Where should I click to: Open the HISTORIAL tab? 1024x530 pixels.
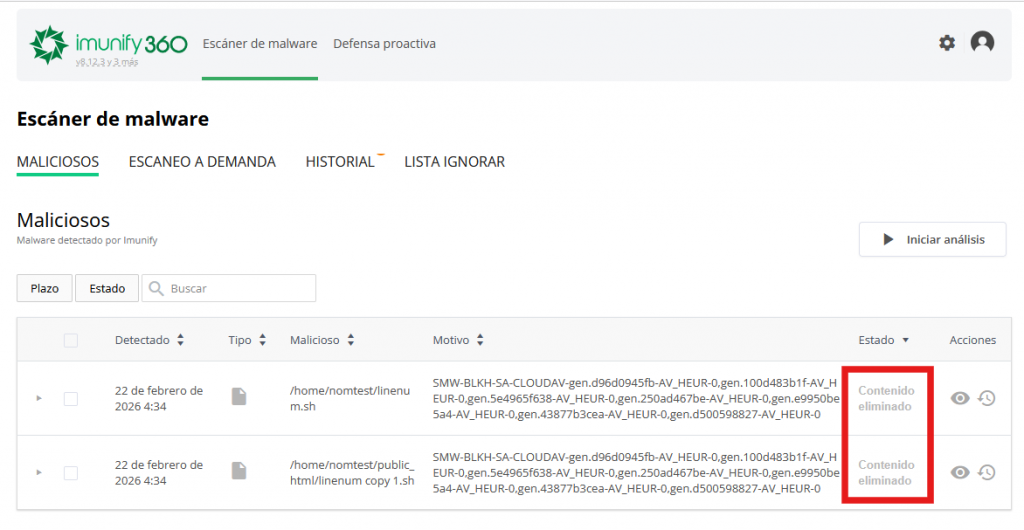(340, 162)
